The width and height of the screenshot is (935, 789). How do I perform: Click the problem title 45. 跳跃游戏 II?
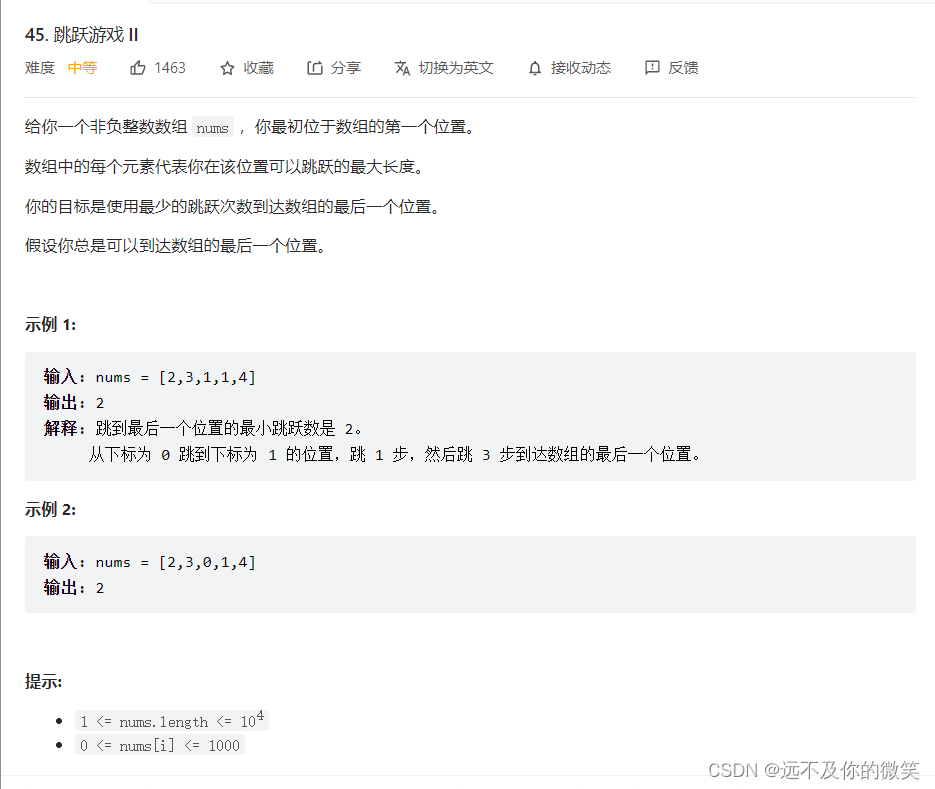pyautogui.click(x=82, y=35)
